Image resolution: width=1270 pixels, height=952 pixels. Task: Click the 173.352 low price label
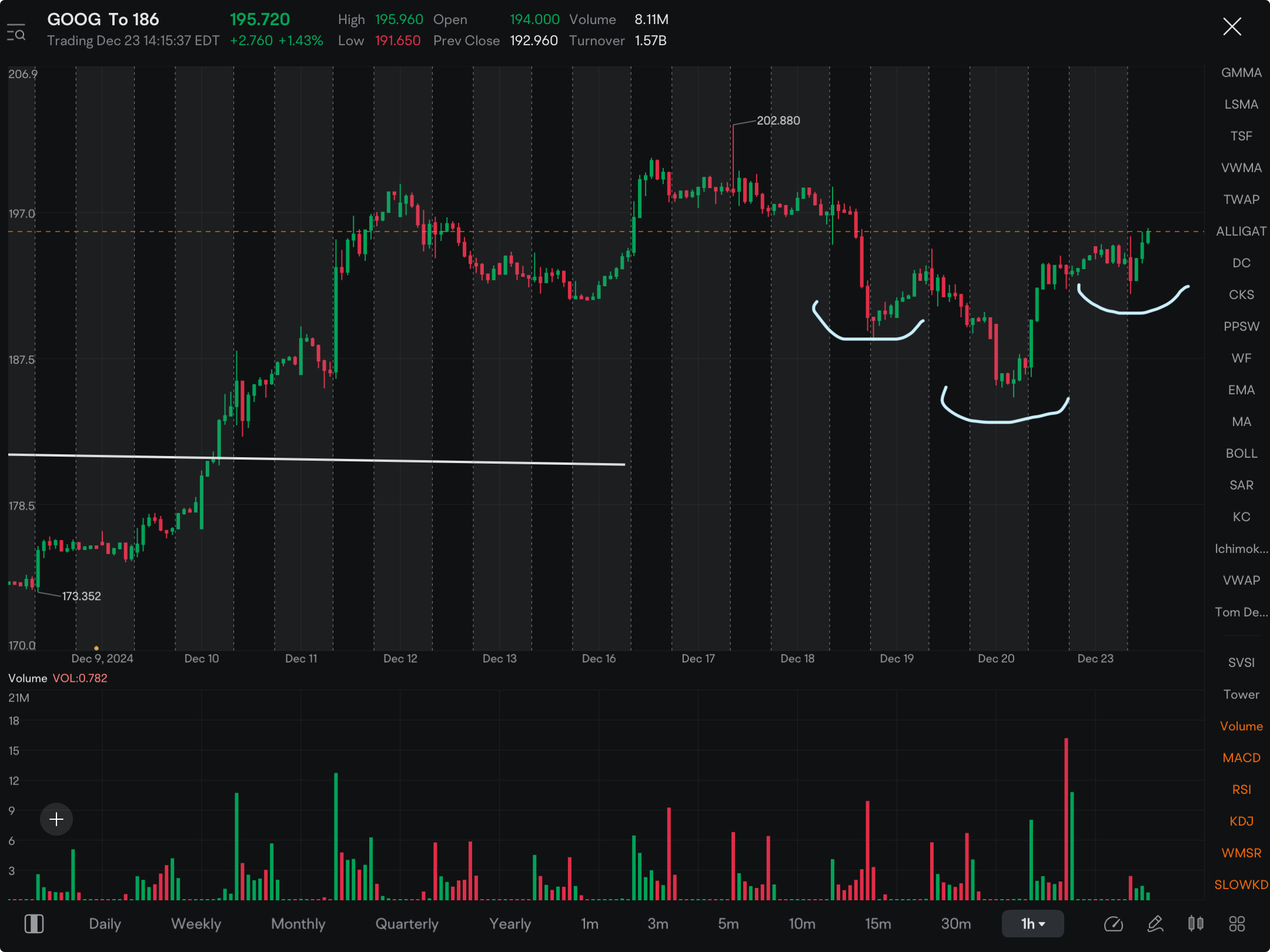coord(81,596)
